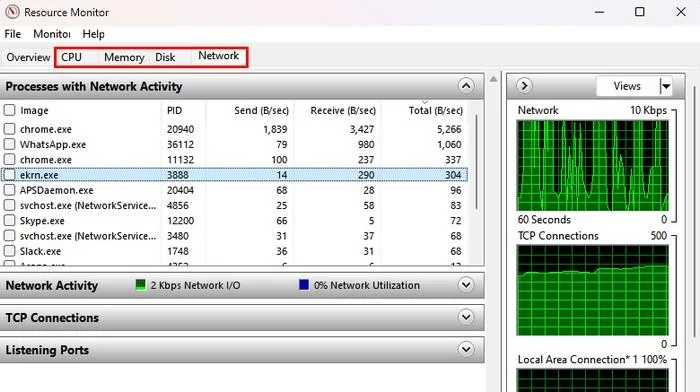Click PID value 36112

(180, 145)
